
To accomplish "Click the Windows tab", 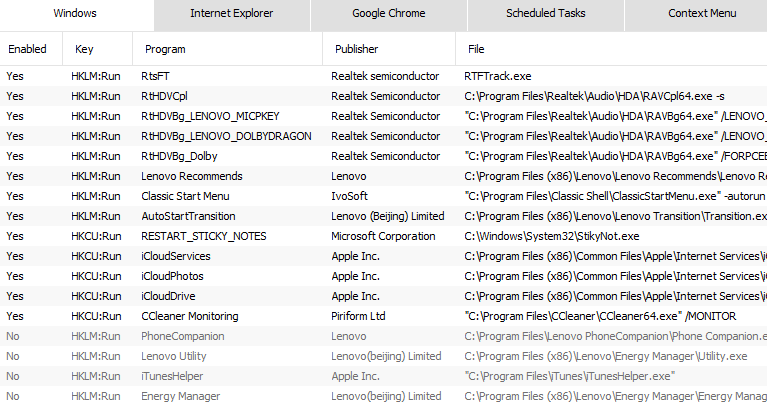I will point(77,14).
